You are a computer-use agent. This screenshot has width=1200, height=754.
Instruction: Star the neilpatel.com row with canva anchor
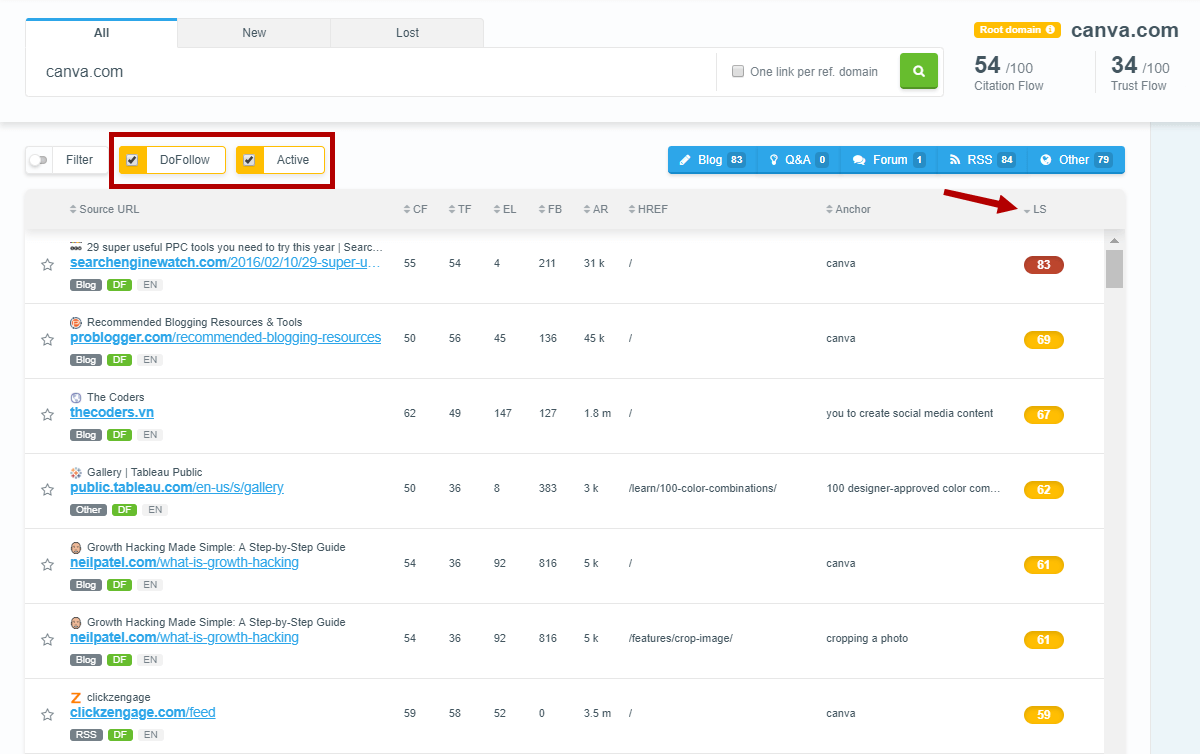point(47,565)
